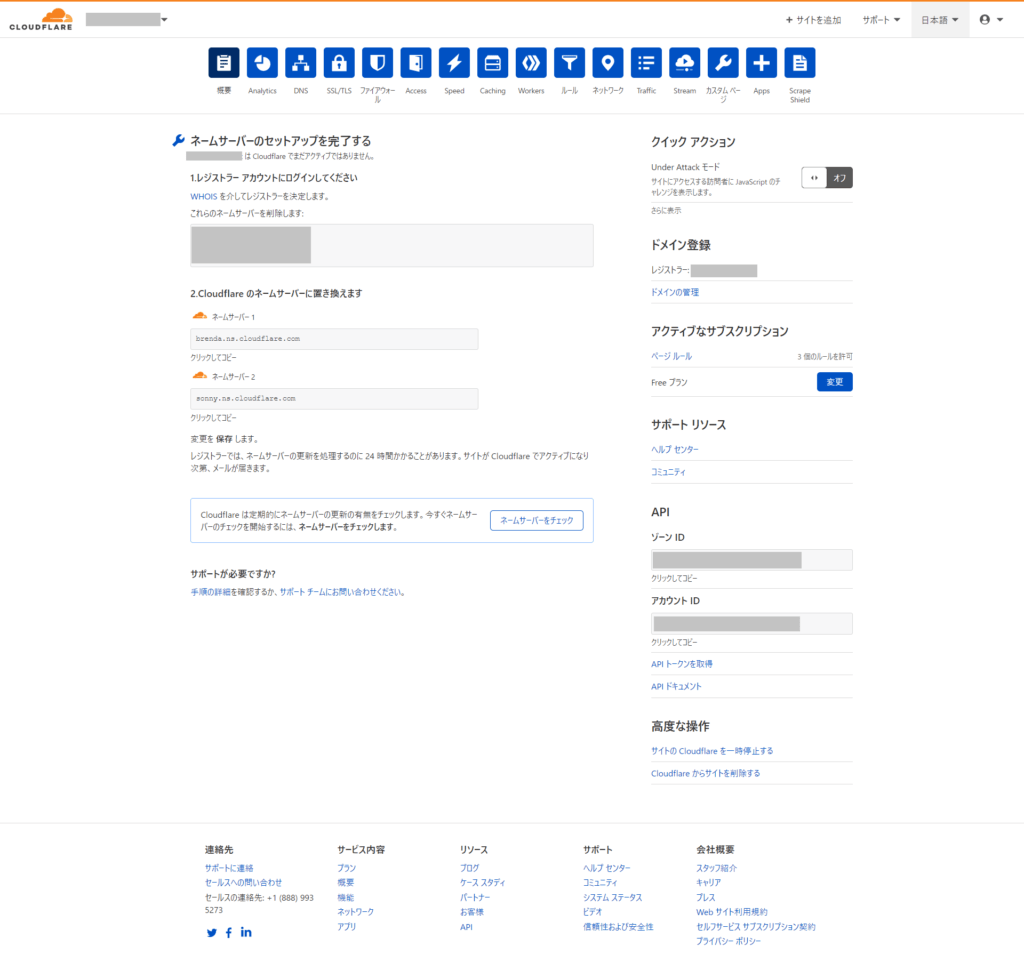Open the コミュニティ link in sidebar
Viewport: 1024px width, 978px height.
pyautogui.click(x=668, y=472)
